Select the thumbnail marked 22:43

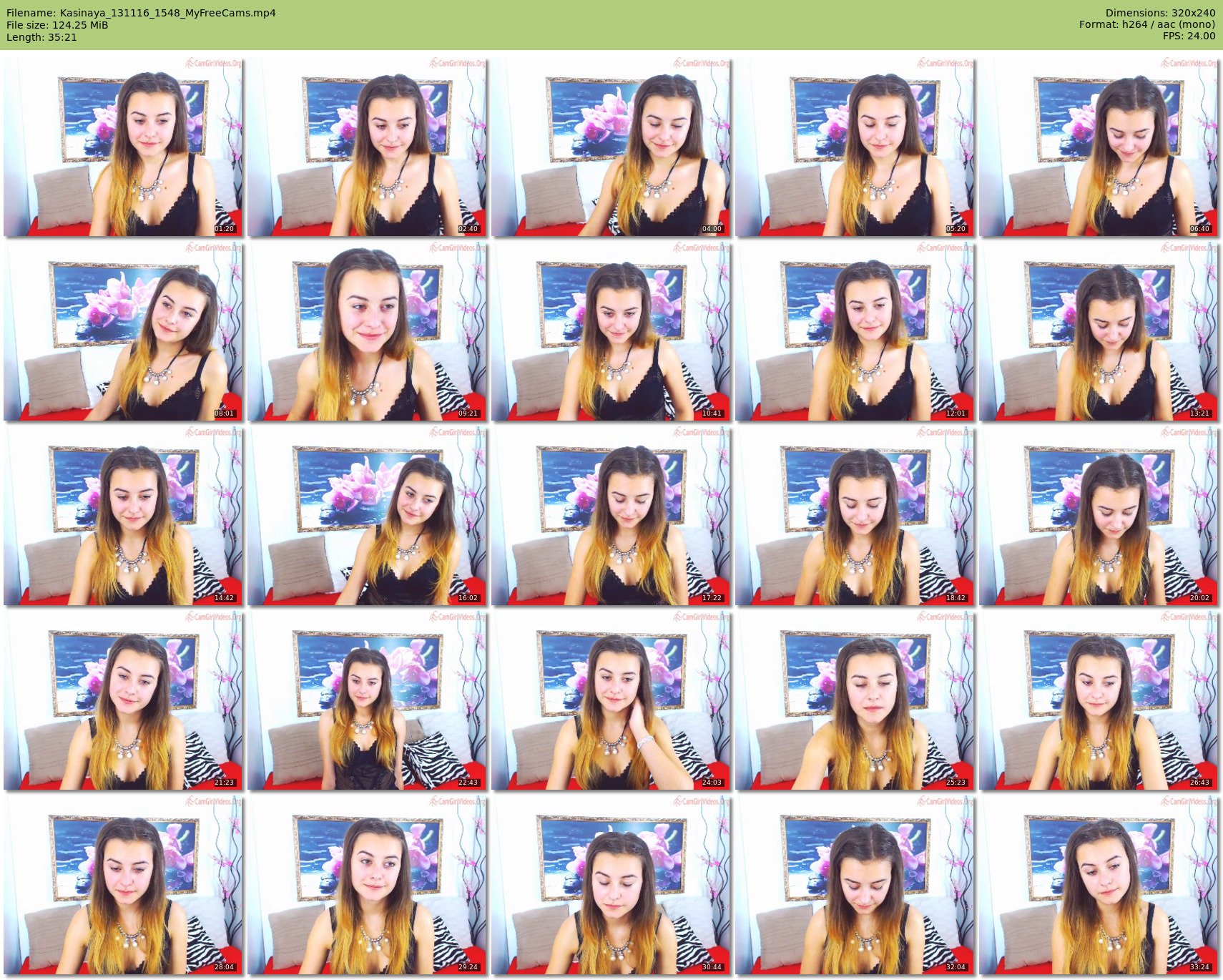tap(367, 700)
